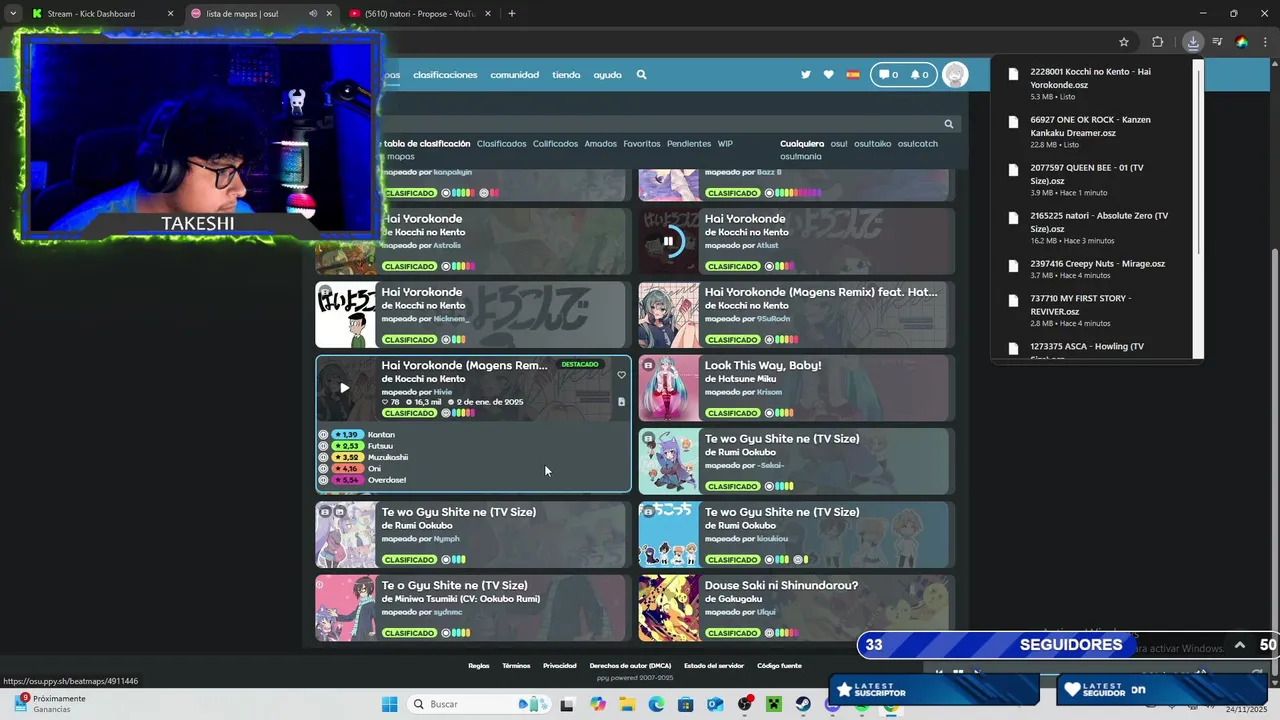Filter beatmaps by Pendientes
1280x720 pixels.
689,144
